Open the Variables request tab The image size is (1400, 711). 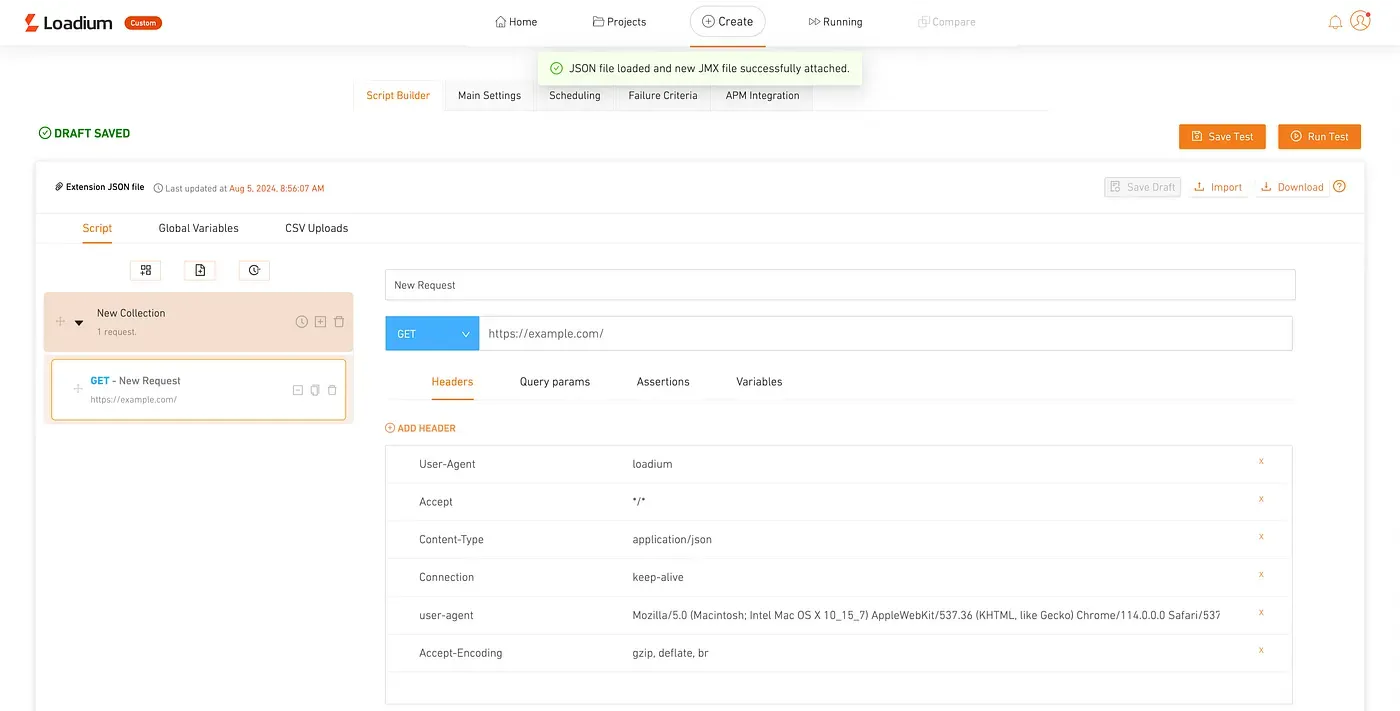pyautogui.click(x=759, y=382)
